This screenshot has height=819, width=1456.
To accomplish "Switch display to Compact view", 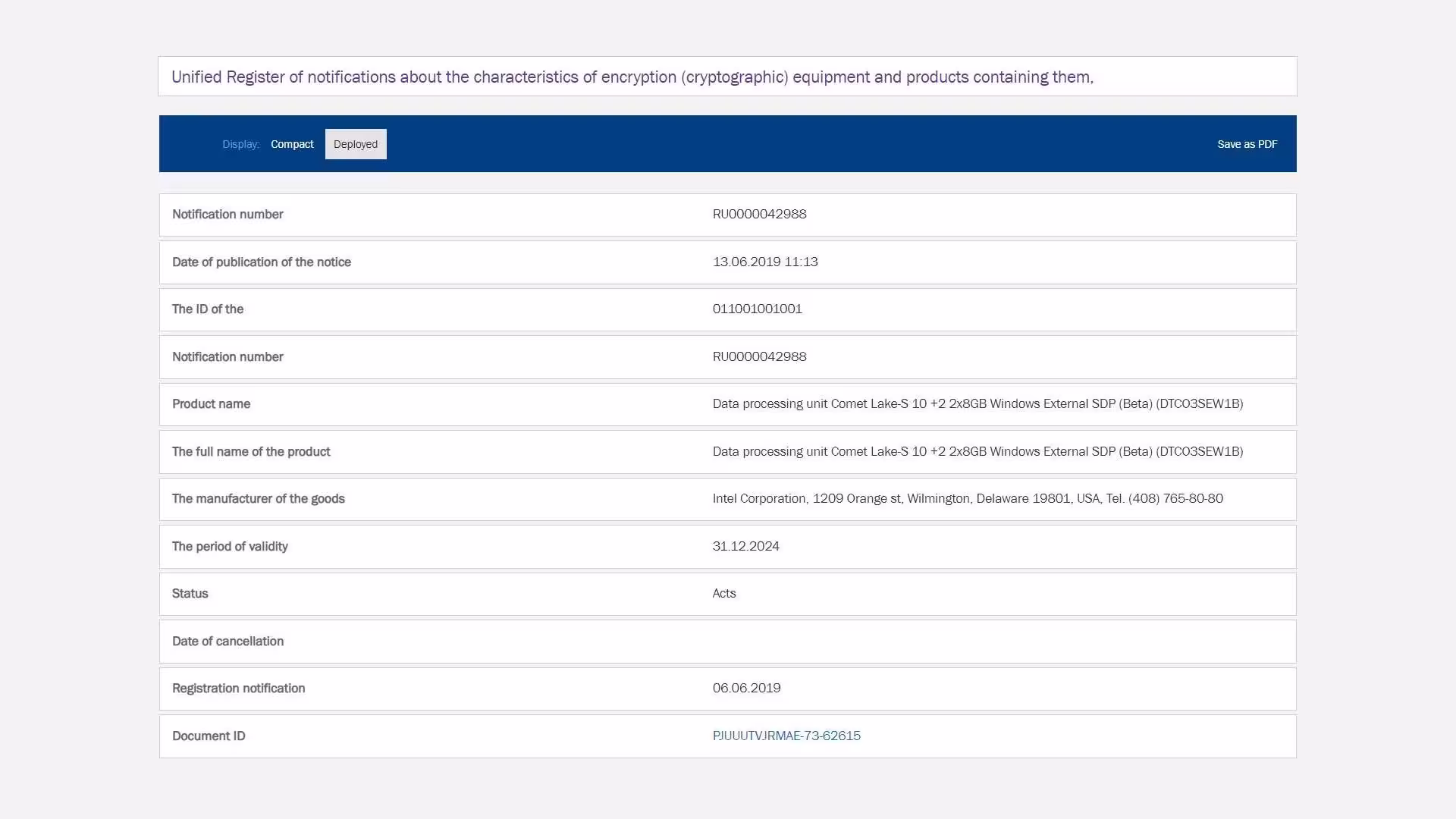I will point(292,144).
